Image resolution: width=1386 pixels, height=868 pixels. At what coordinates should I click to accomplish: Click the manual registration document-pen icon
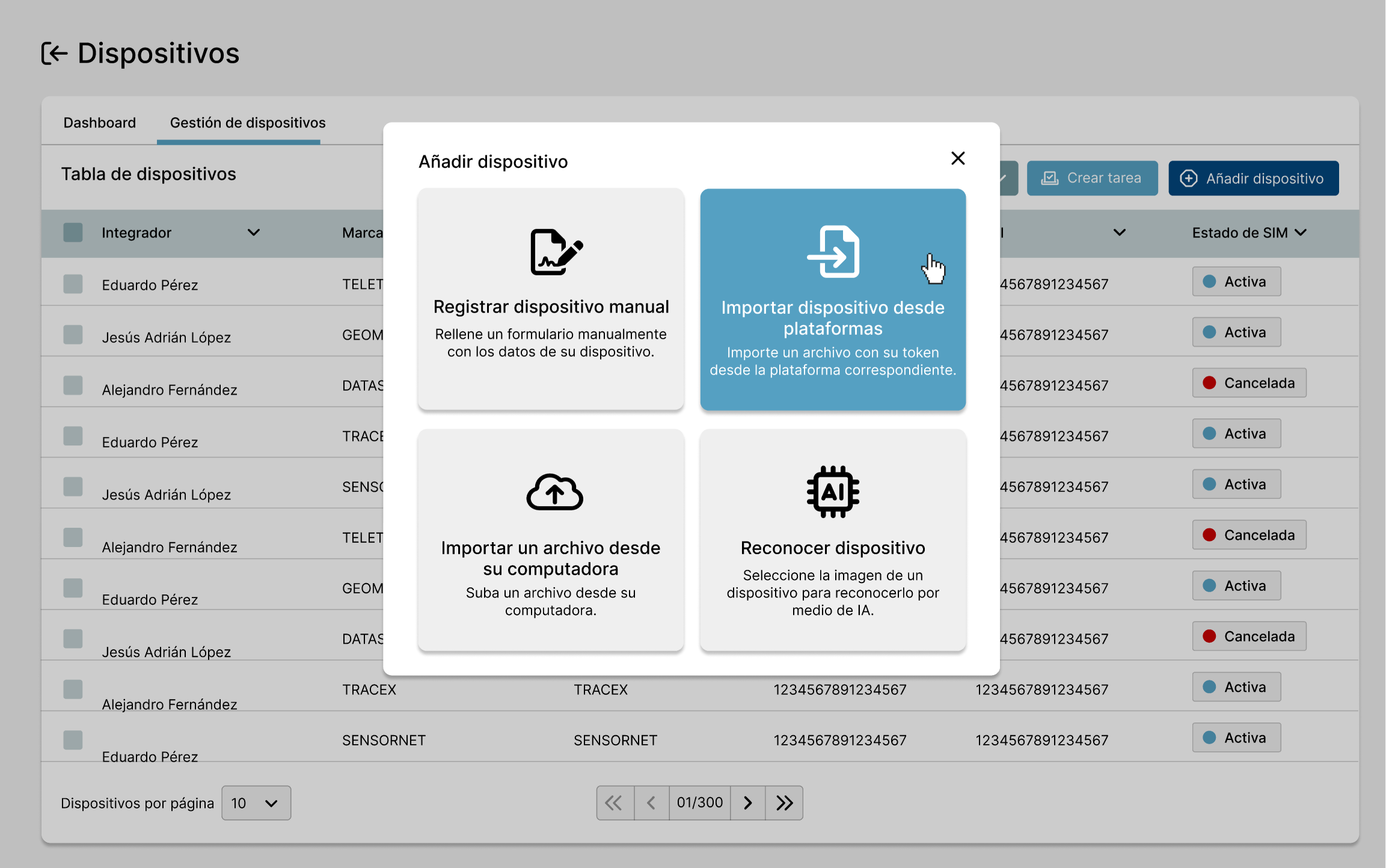click(x=556, y=252)
